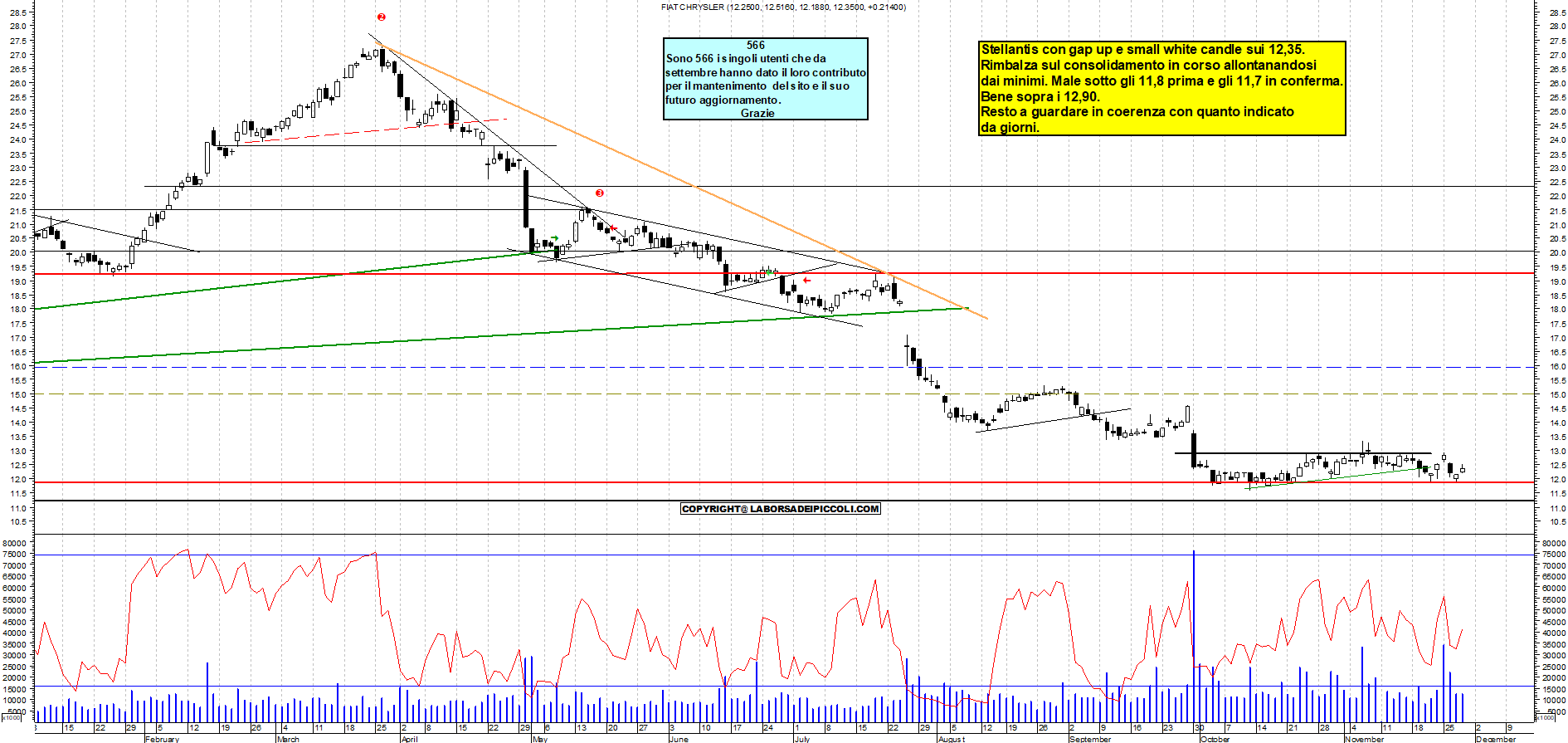
Task: Select the 'July' label on the time axis
Action: pyautogui.click(x=802, y=739)
